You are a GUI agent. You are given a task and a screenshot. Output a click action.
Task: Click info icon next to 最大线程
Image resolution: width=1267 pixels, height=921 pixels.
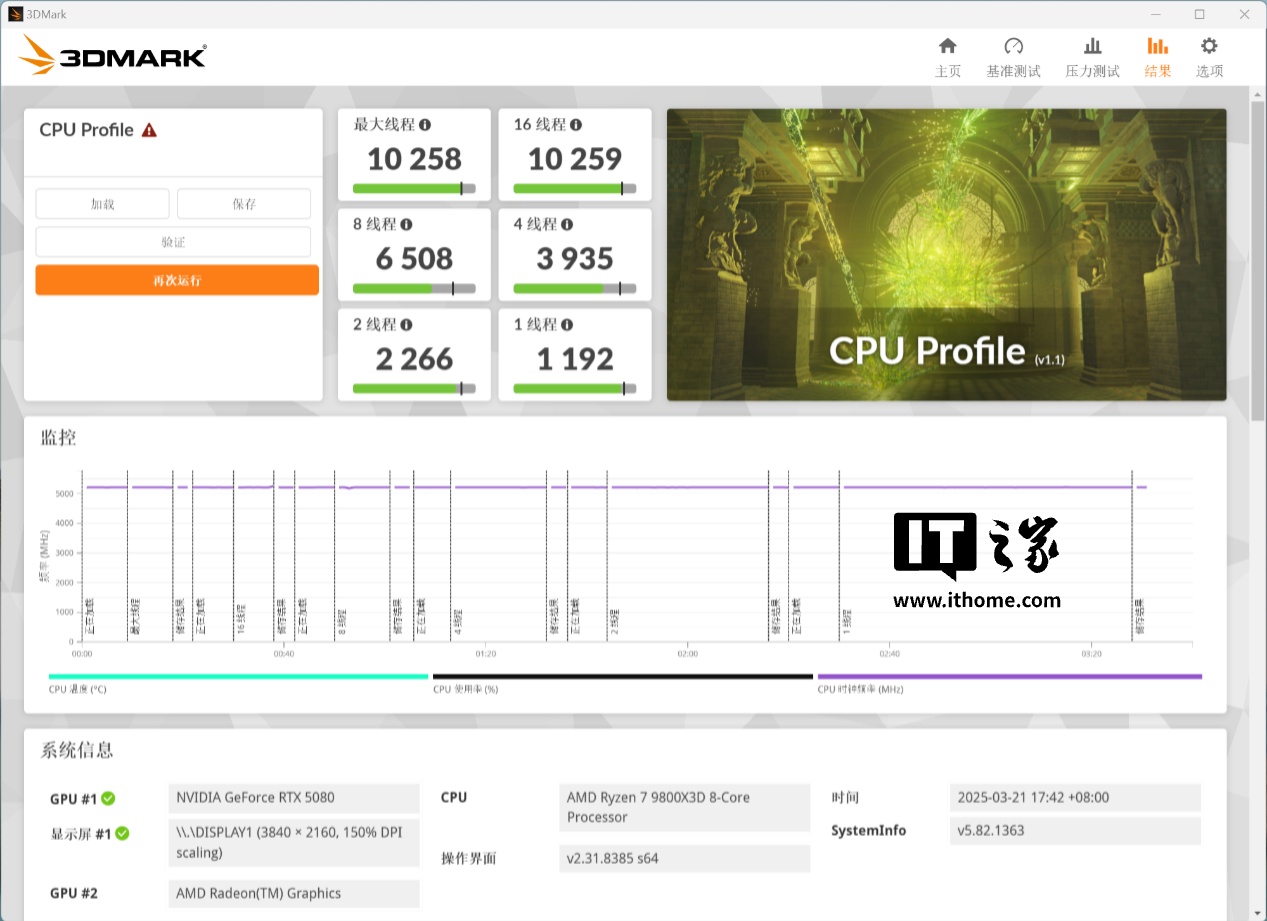(425, 125)
